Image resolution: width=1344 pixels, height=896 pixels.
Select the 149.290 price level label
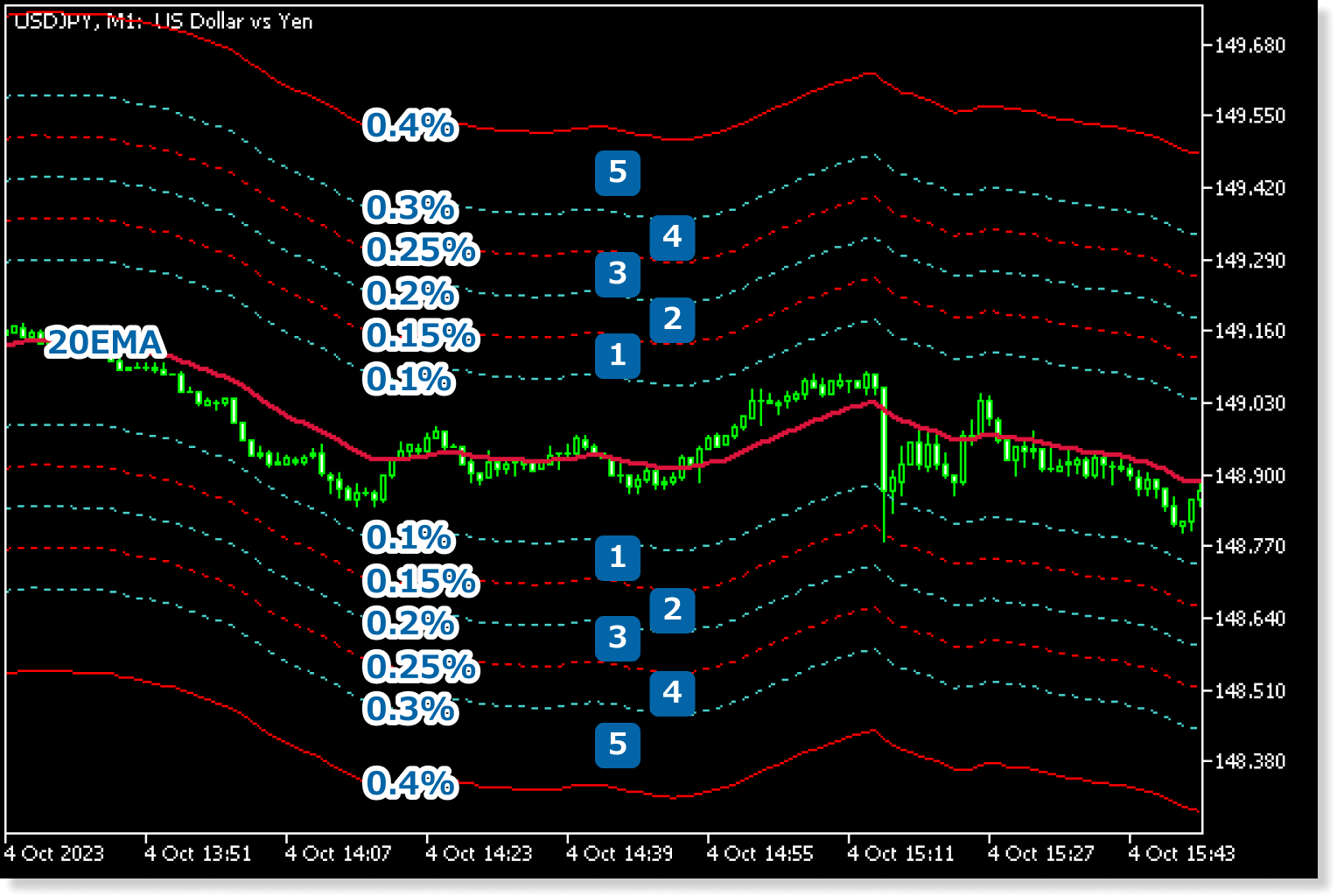coord(1249,261)
